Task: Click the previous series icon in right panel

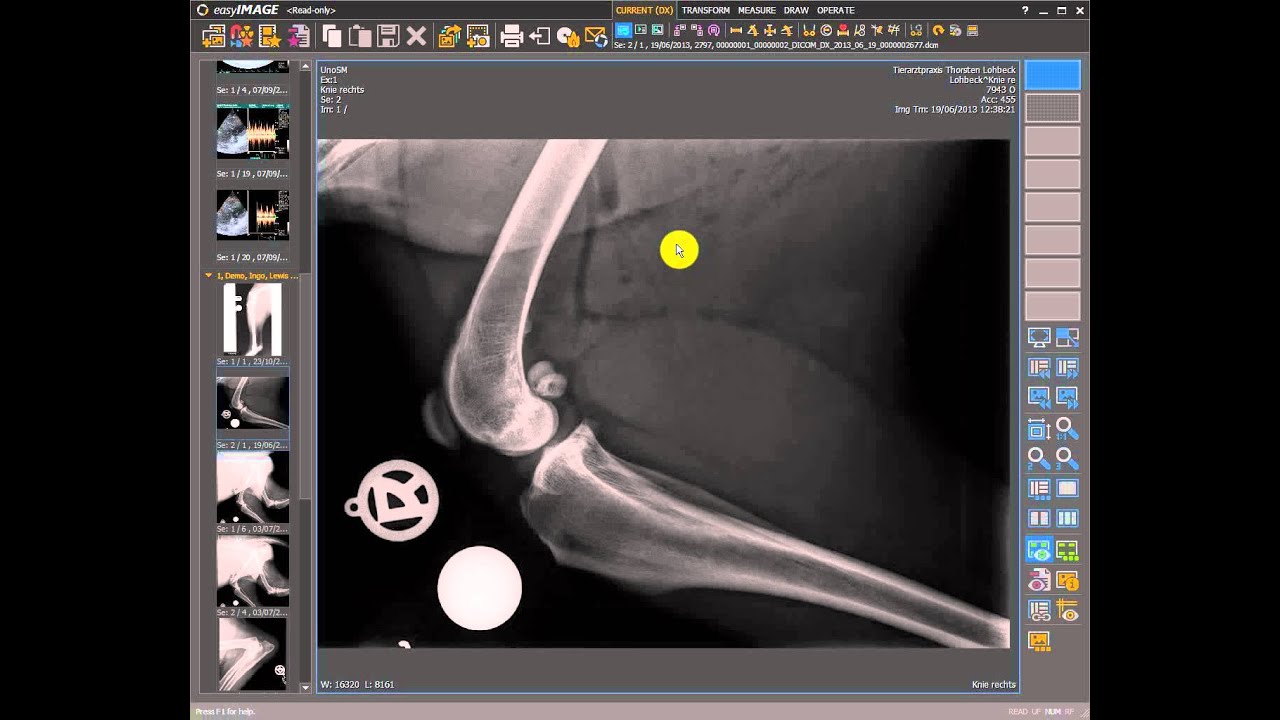Action: click(1039, 368)
